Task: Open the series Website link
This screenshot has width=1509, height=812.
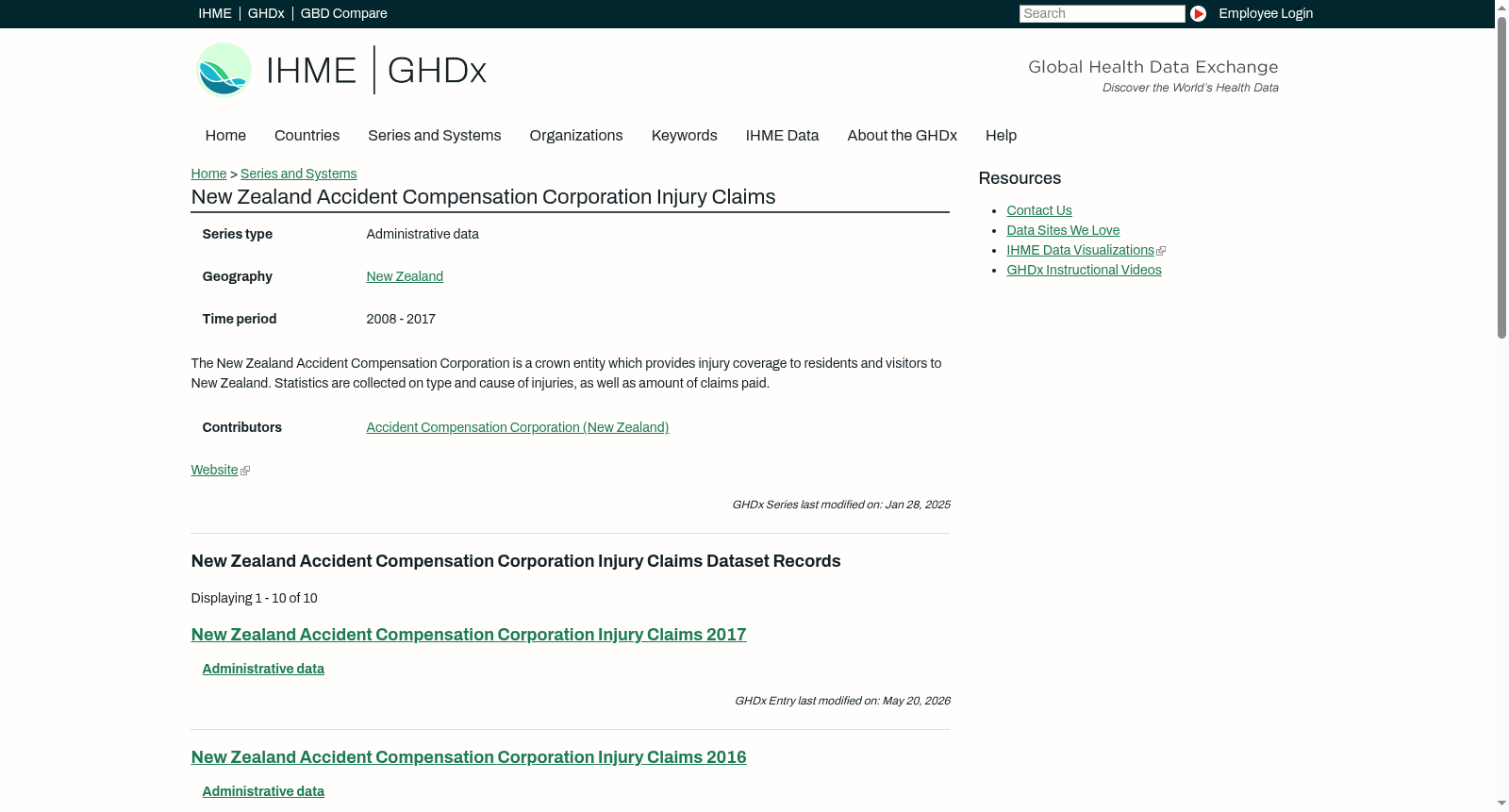Action: [x=214, y=470]
